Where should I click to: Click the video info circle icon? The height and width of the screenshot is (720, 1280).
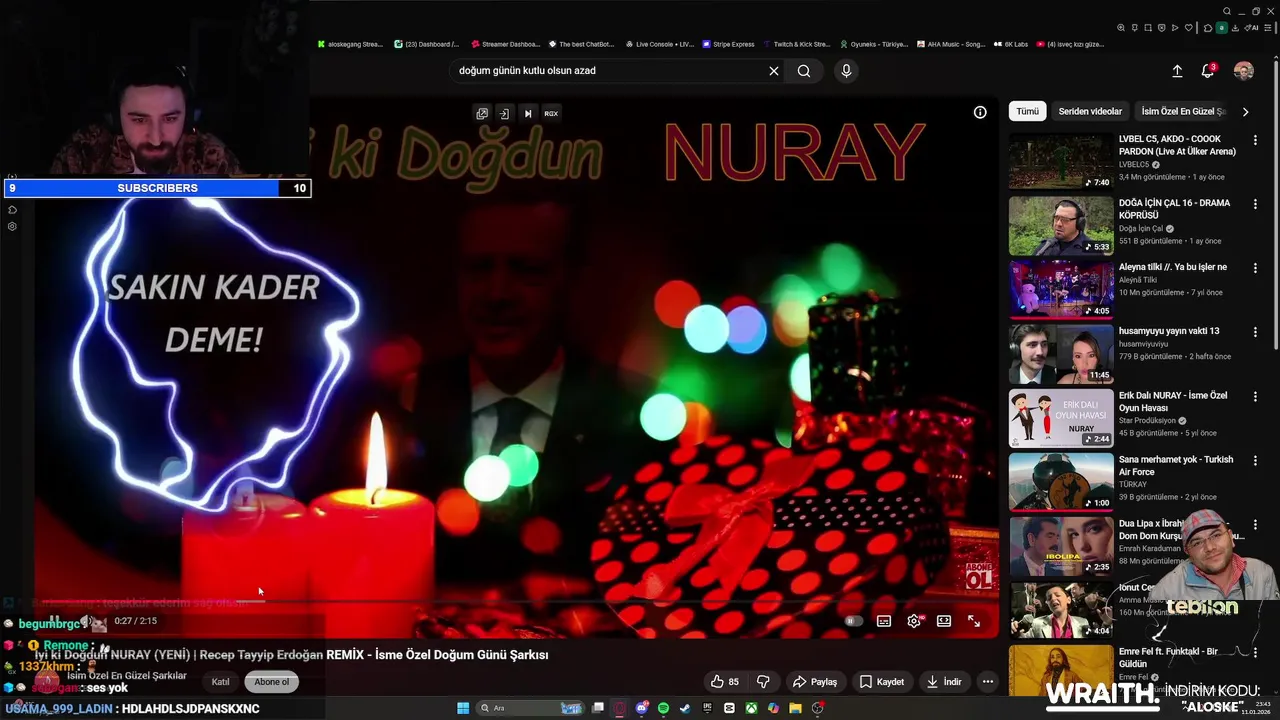pos(980,112)
